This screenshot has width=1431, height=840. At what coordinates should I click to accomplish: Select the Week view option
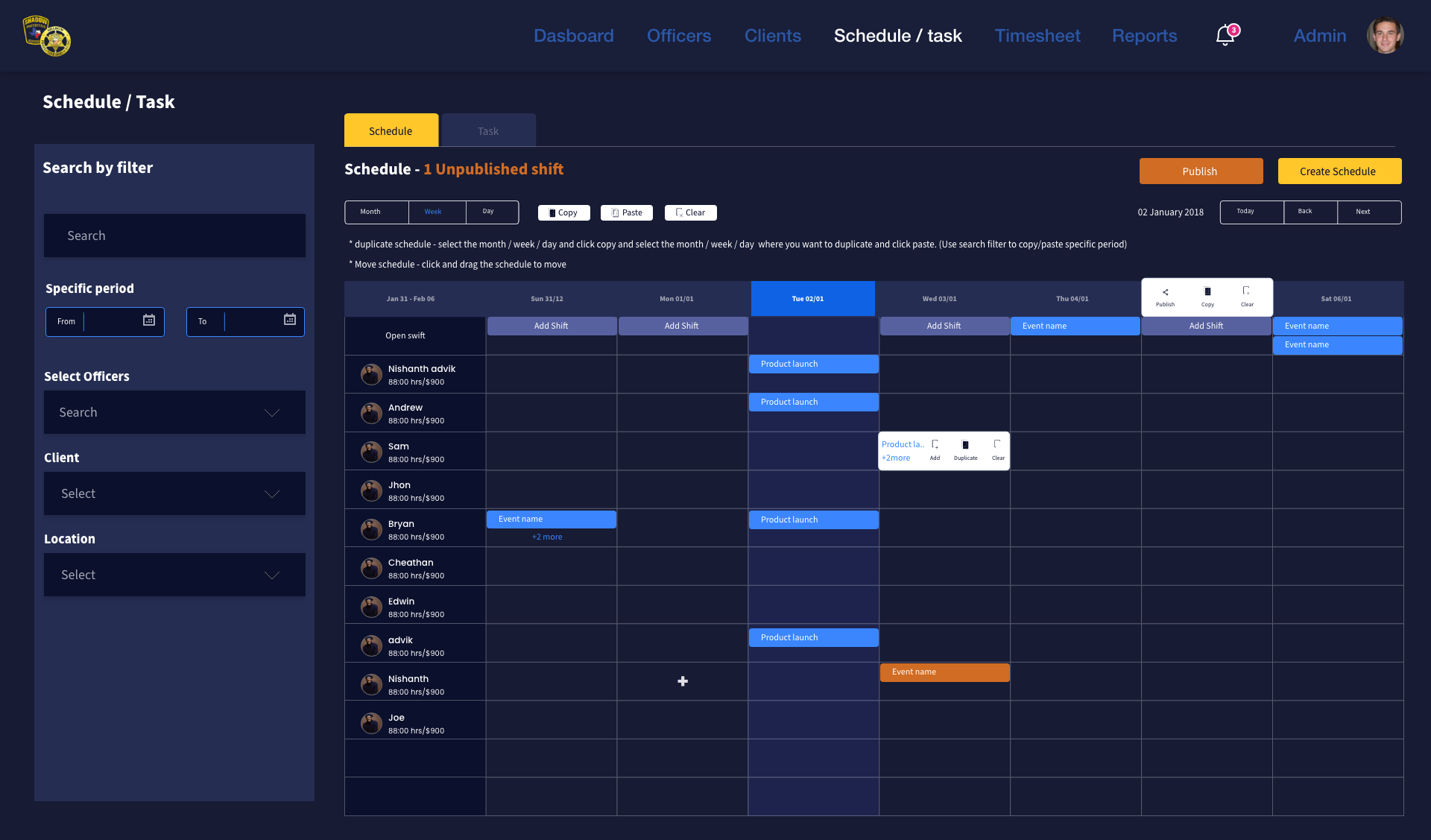click(x=433, y=212)
